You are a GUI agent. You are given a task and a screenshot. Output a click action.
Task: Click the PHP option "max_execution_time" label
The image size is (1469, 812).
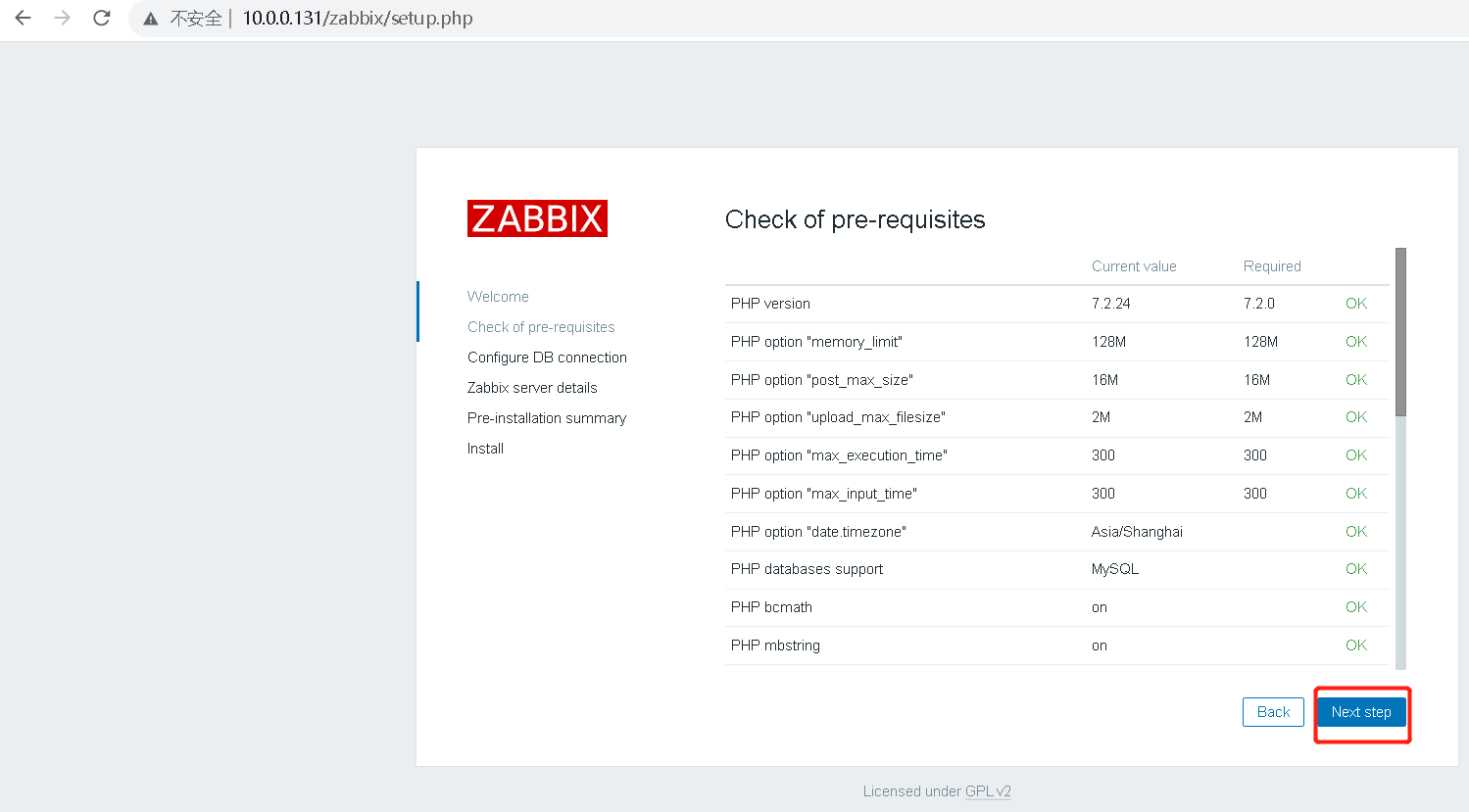point(839,455)
